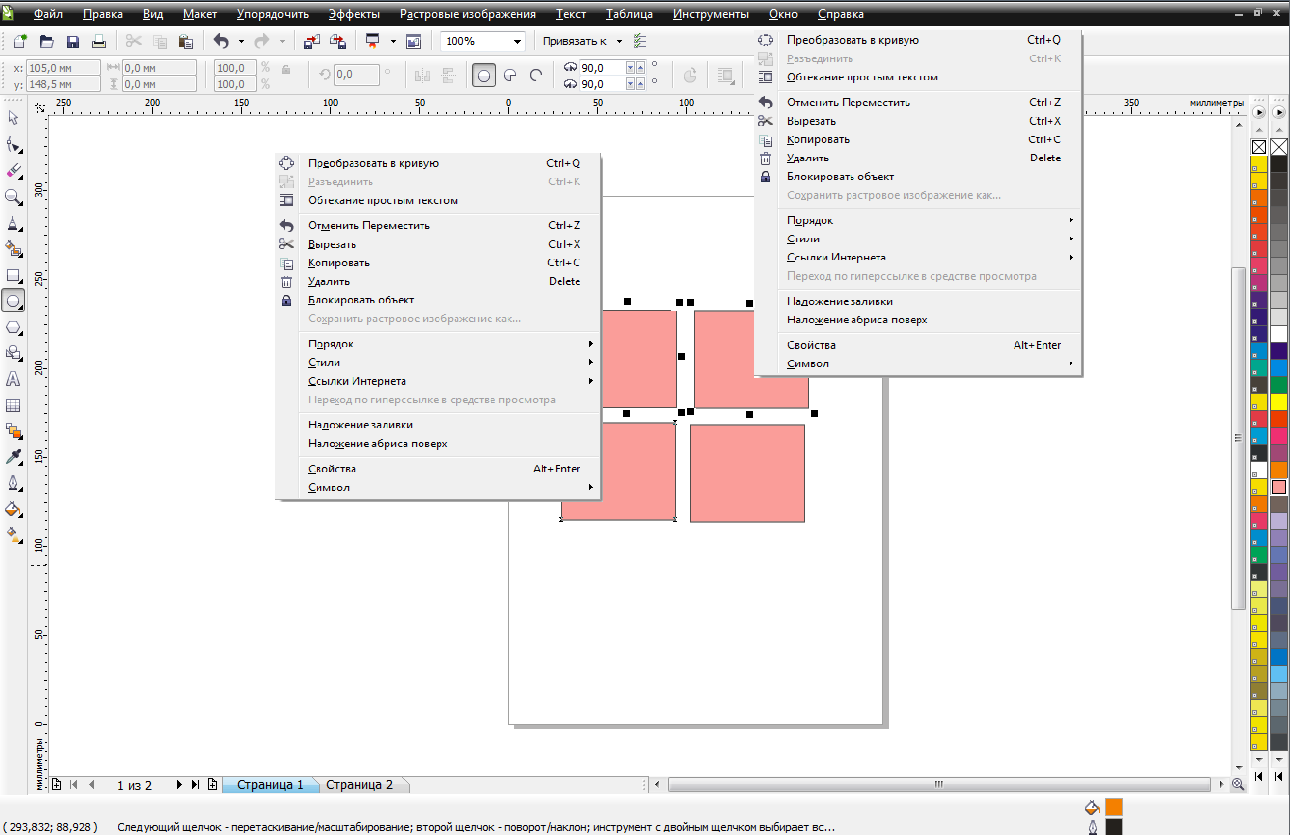Switch the shape to Arc in the property bar

tap(536, 75)
